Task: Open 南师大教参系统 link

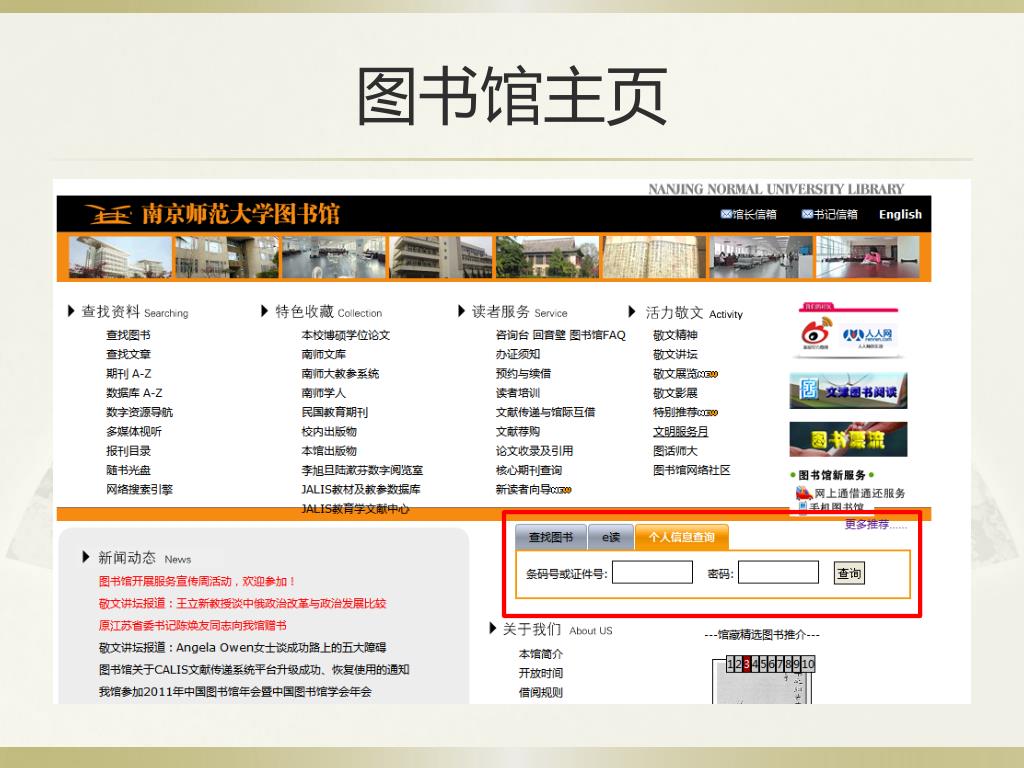Action: (x=340, y=374)
